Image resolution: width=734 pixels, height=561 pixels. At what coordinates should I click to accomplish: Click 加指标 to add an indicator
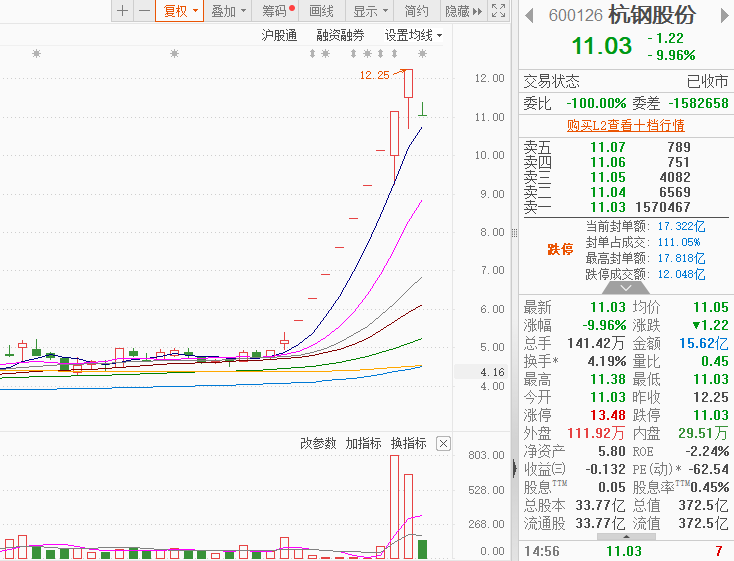(363, 443)
